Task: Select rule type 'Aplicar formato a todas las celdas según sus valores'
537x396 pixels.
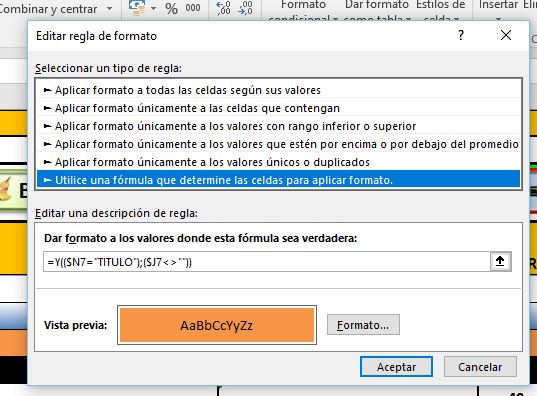Action: (x=278, y=90)
